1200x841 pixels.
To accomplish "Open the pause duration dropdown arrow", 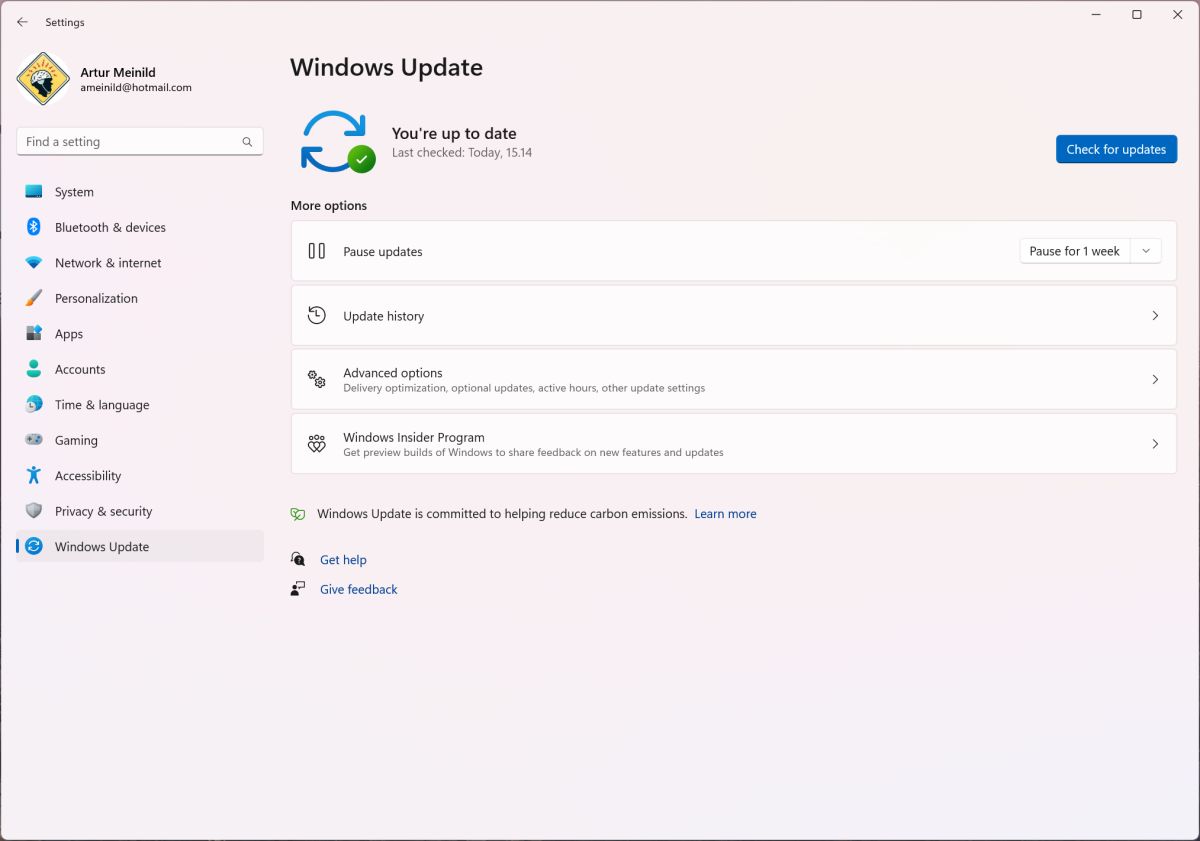I will click(1146, 251).
